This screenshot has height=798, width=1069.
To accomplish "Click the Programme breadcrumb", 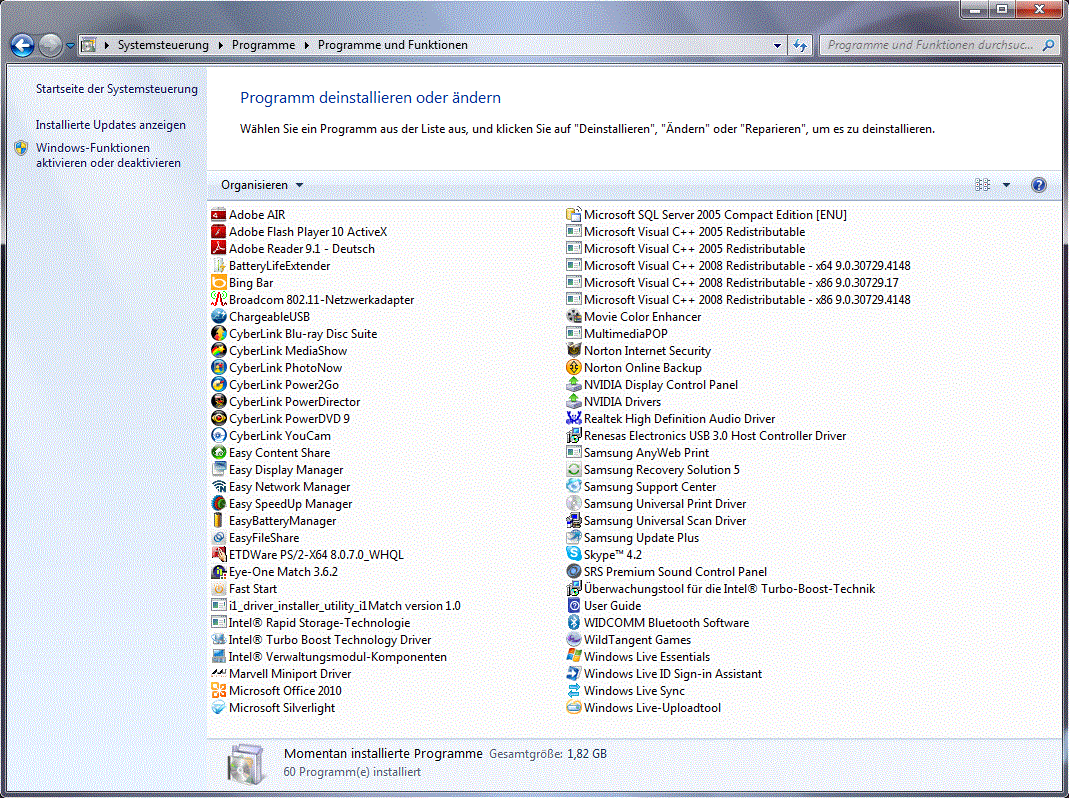I will [x=263, y=45].
